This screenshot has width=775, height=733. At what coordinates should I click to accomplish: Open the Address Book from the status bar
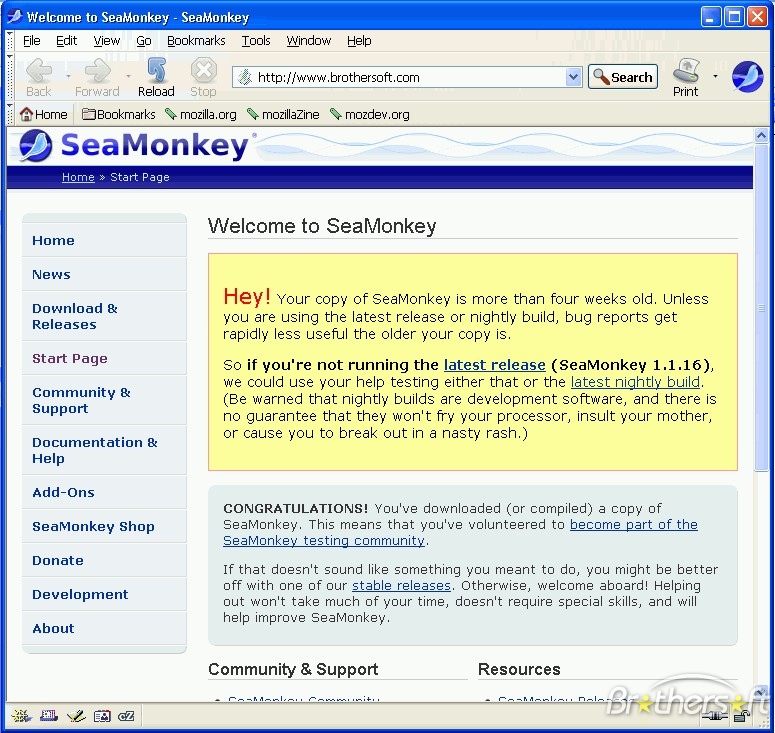click(102, 715)
